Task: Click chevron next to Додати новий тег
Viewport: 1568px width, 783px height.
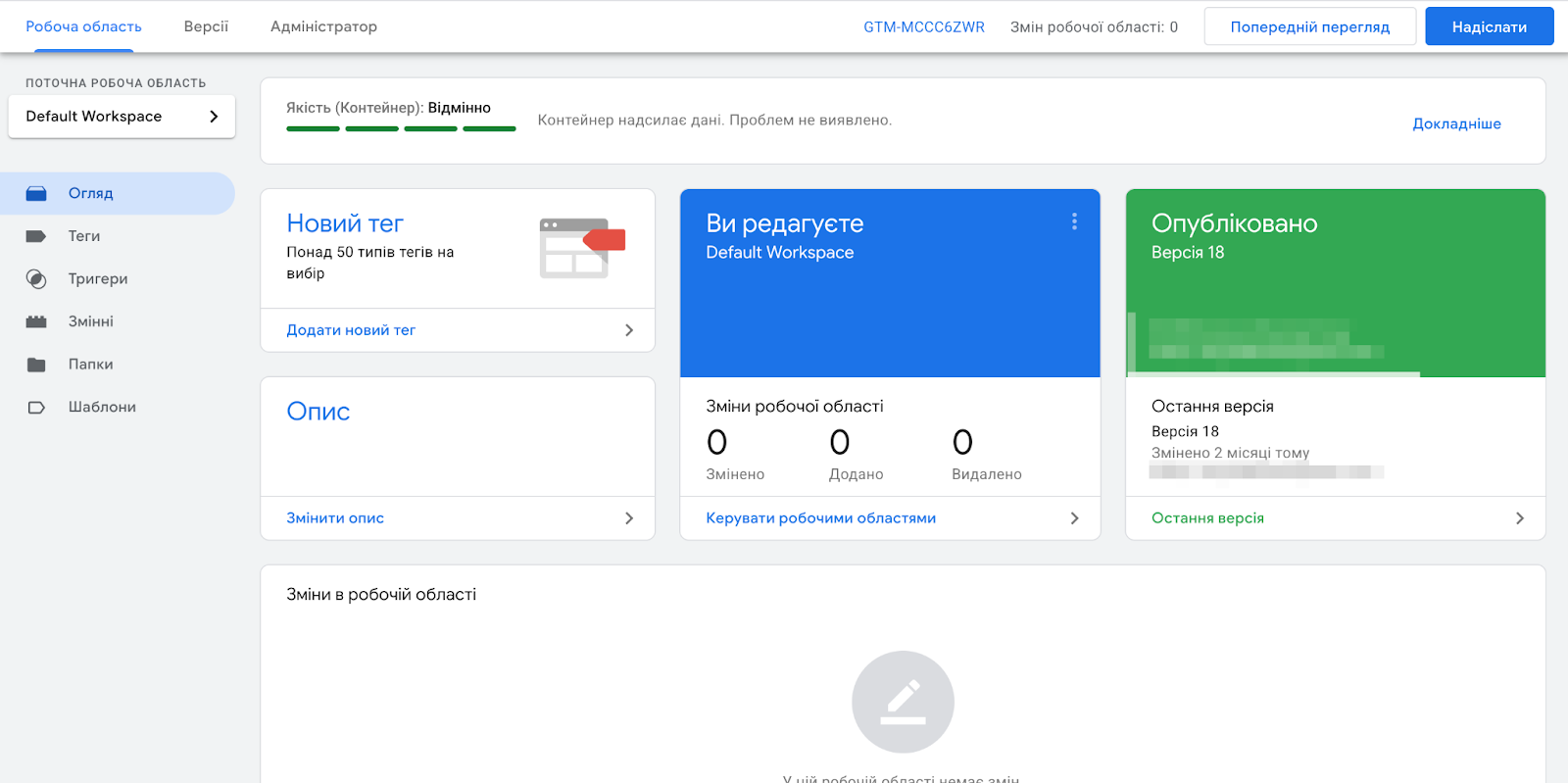Action: [x=629, y=330]
